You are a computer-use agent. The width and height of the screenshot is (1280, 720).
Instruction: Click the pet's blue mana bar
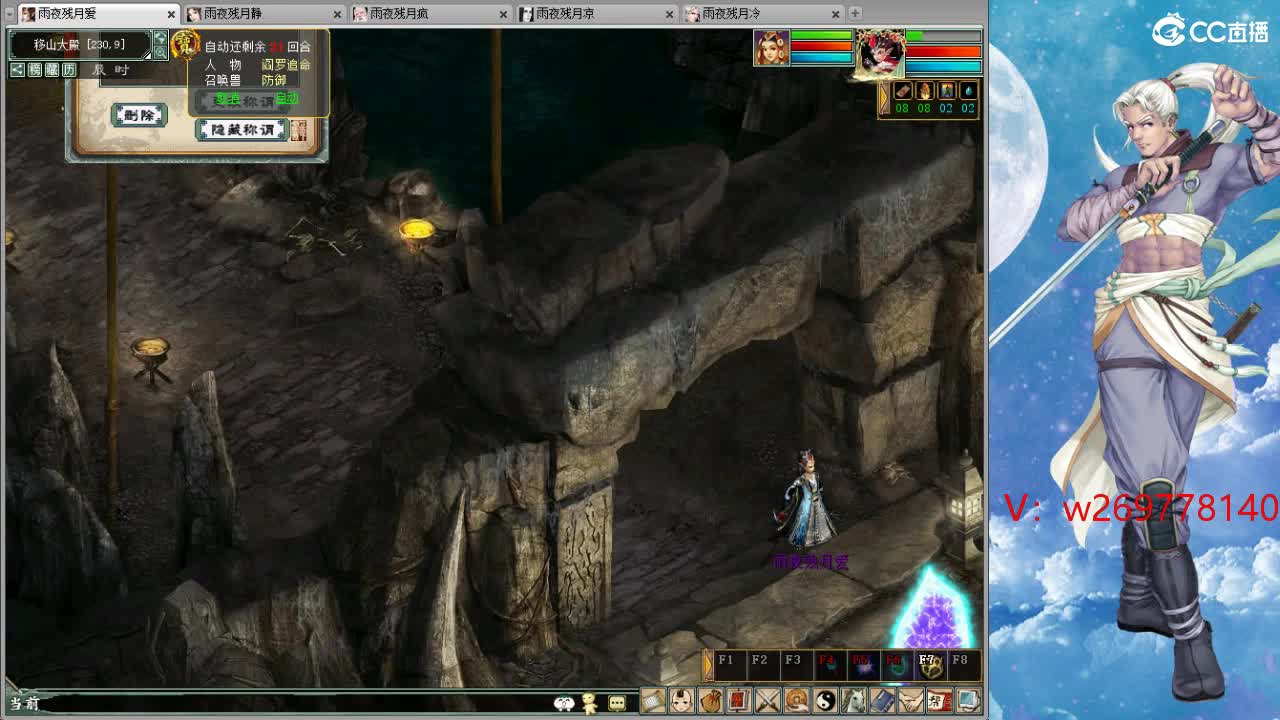pos(944,66)
